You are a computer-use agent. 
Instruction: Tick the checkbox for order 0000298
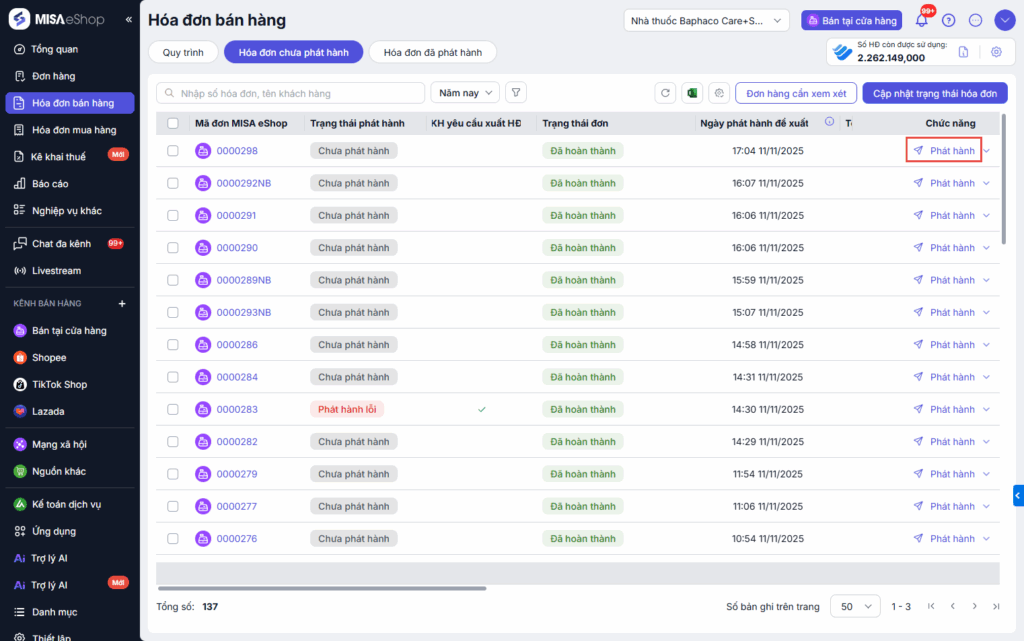click(173, 151)
